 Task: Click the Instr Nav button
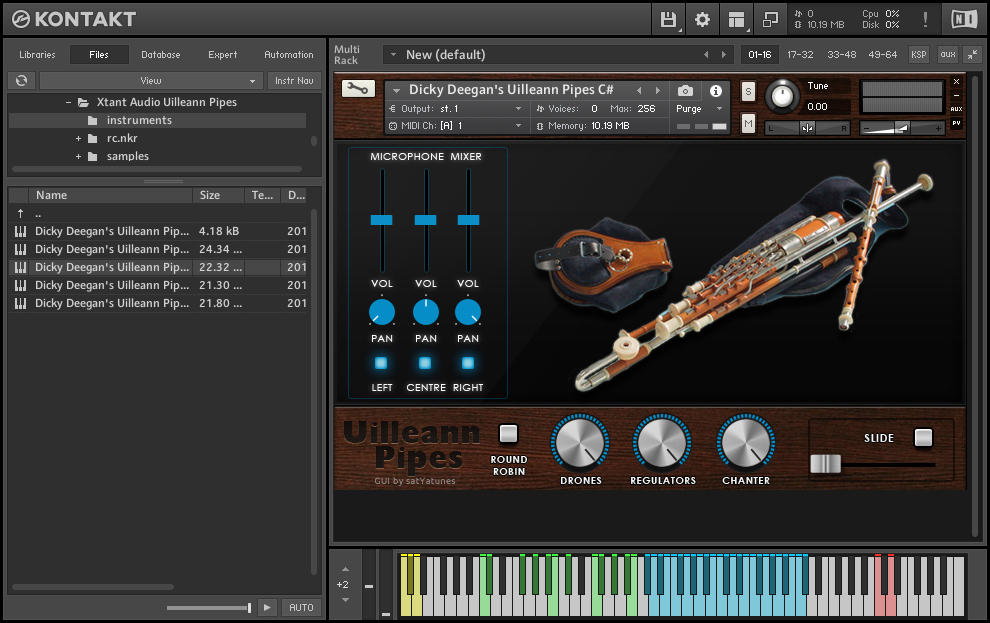coord(293,80)
